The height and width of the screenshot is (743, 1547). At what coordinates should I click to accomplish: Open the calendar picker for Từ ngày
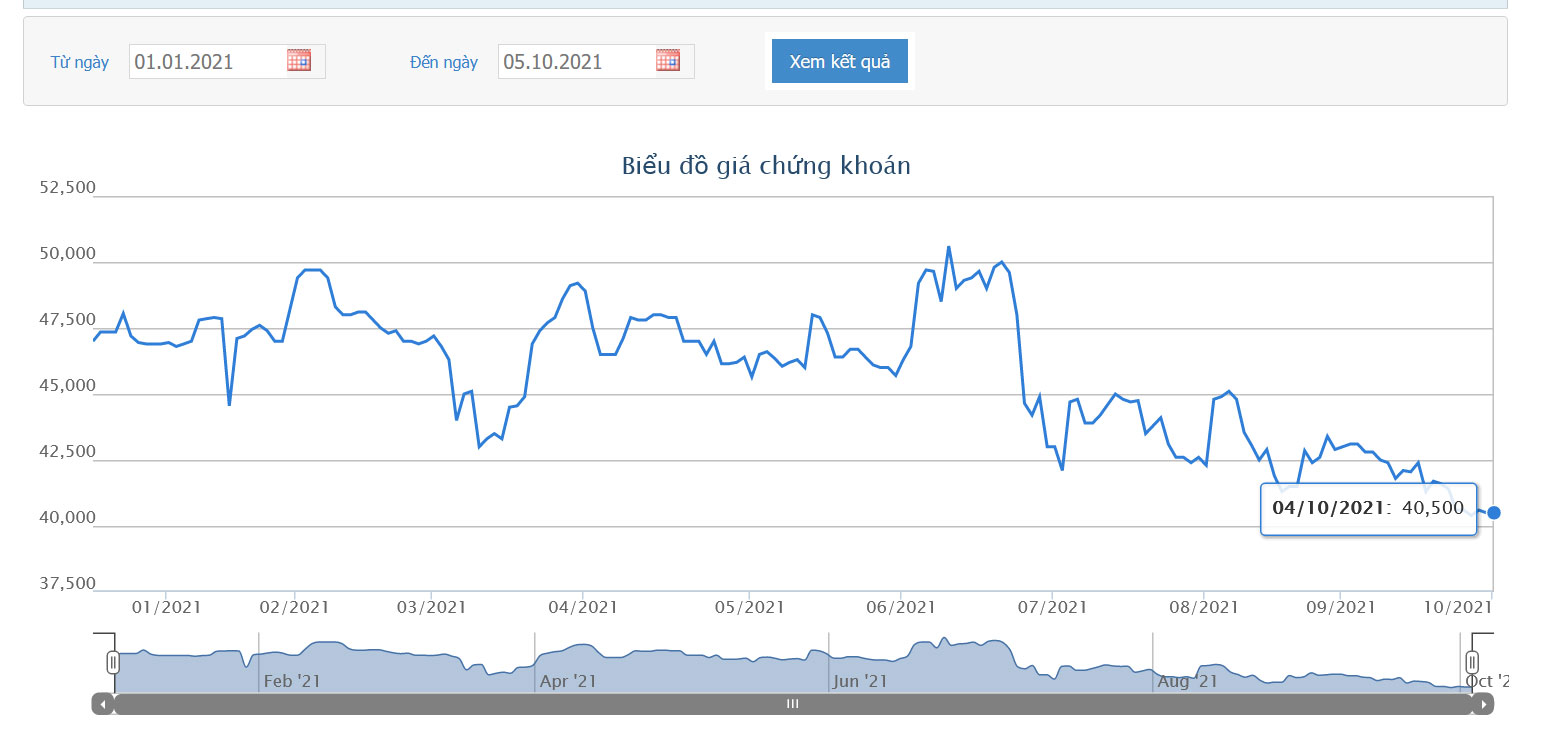pyautogui.click(x=299, y=60)
